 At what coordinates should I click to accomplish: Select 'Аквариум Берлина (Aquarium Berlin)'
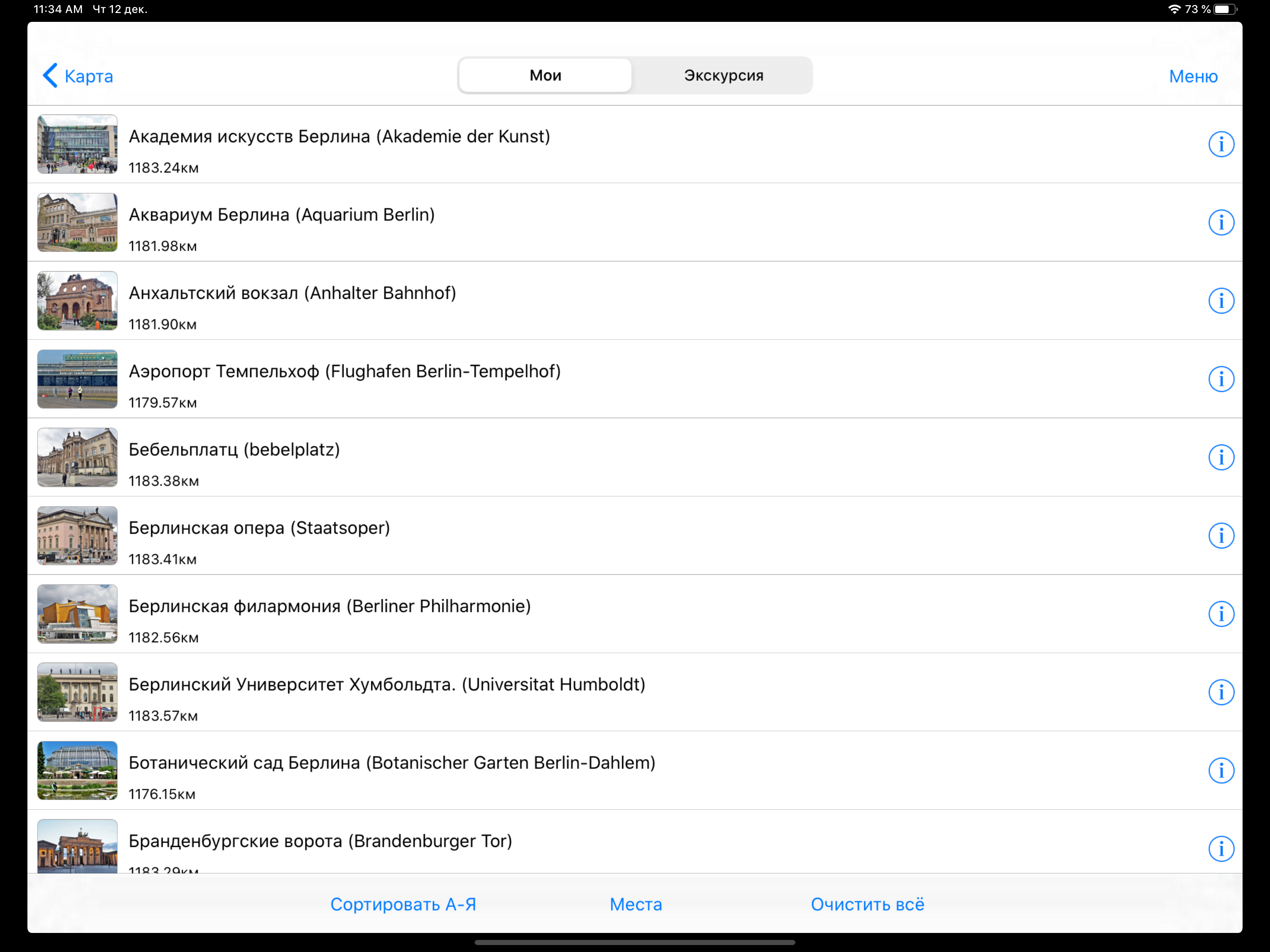point(282,215)
